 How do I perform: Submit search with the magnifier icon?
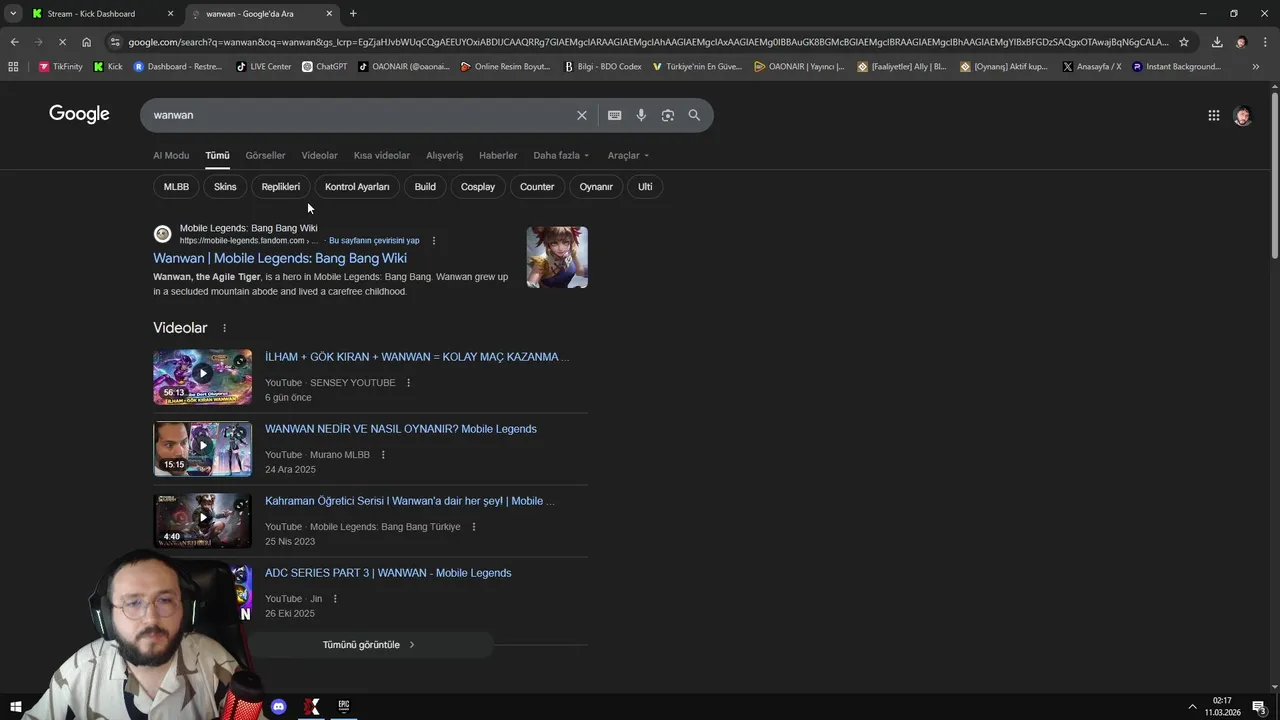click(694, 115)
